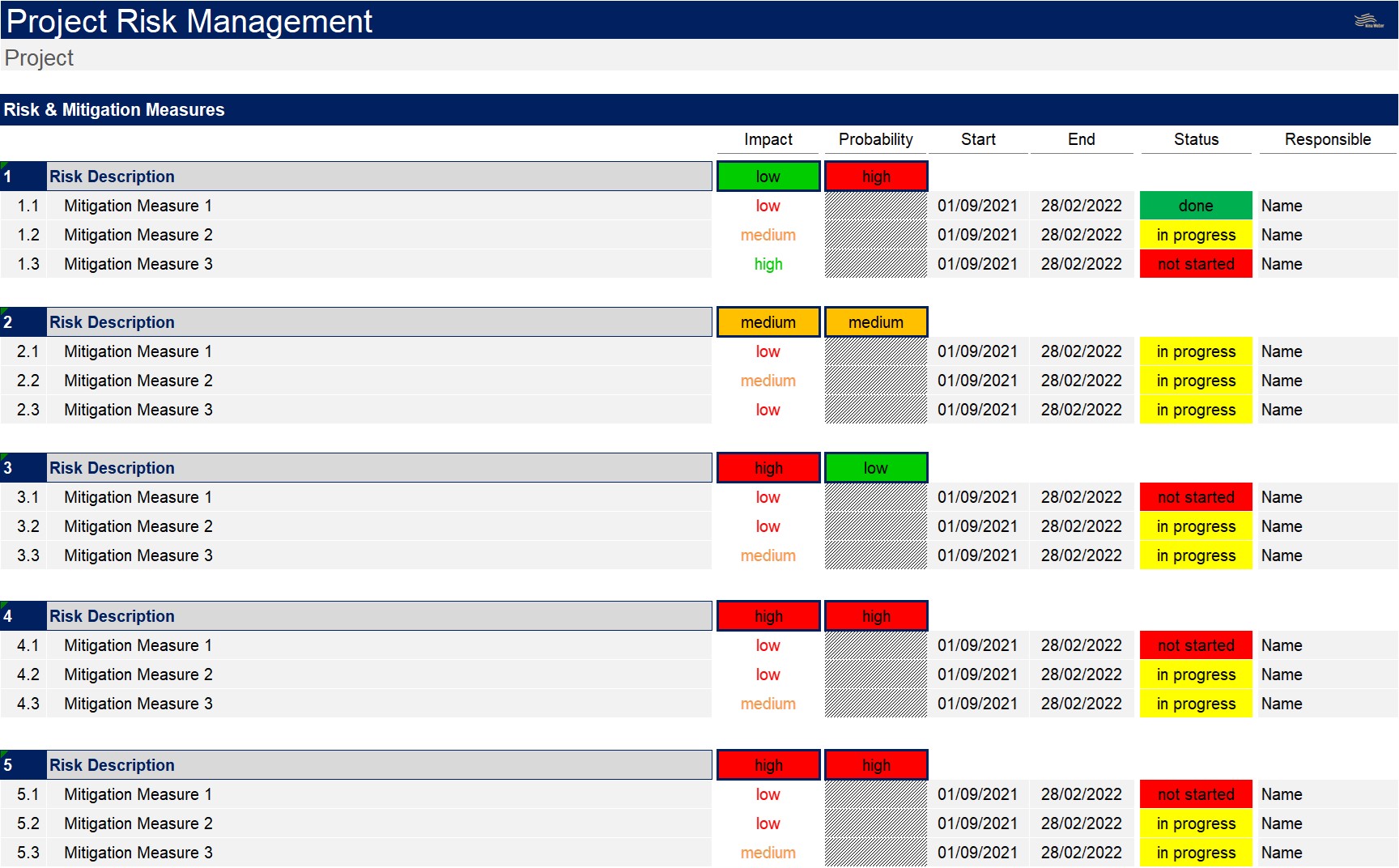Select the Responsible column header

(x=1327, y=139)
